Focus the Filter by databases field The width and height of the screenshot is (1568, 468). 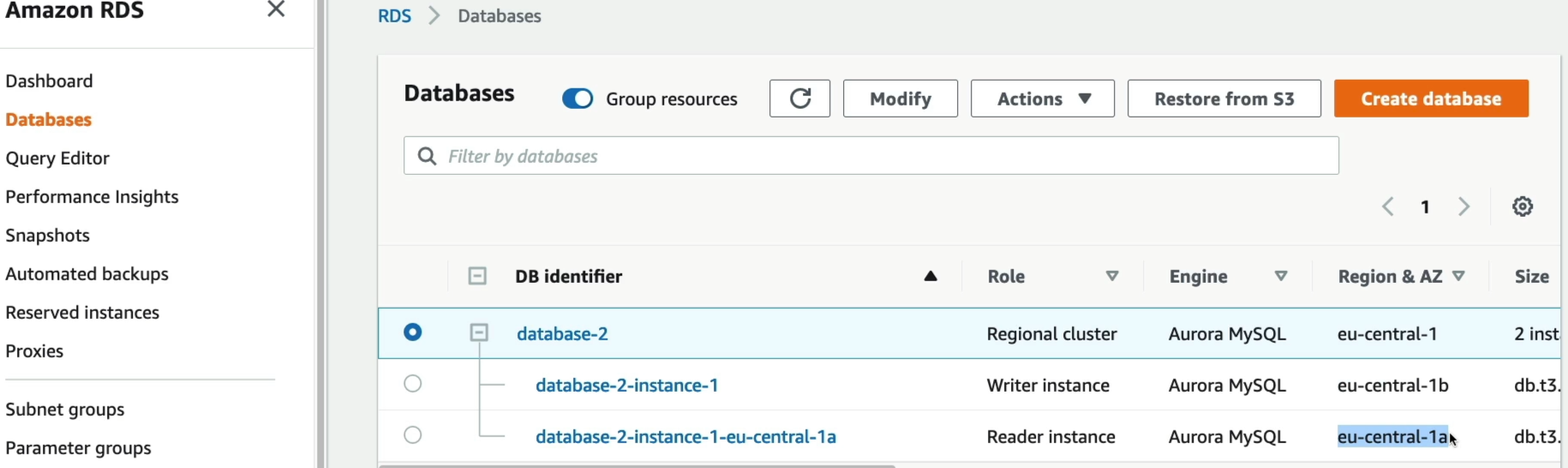pos(871,156)
